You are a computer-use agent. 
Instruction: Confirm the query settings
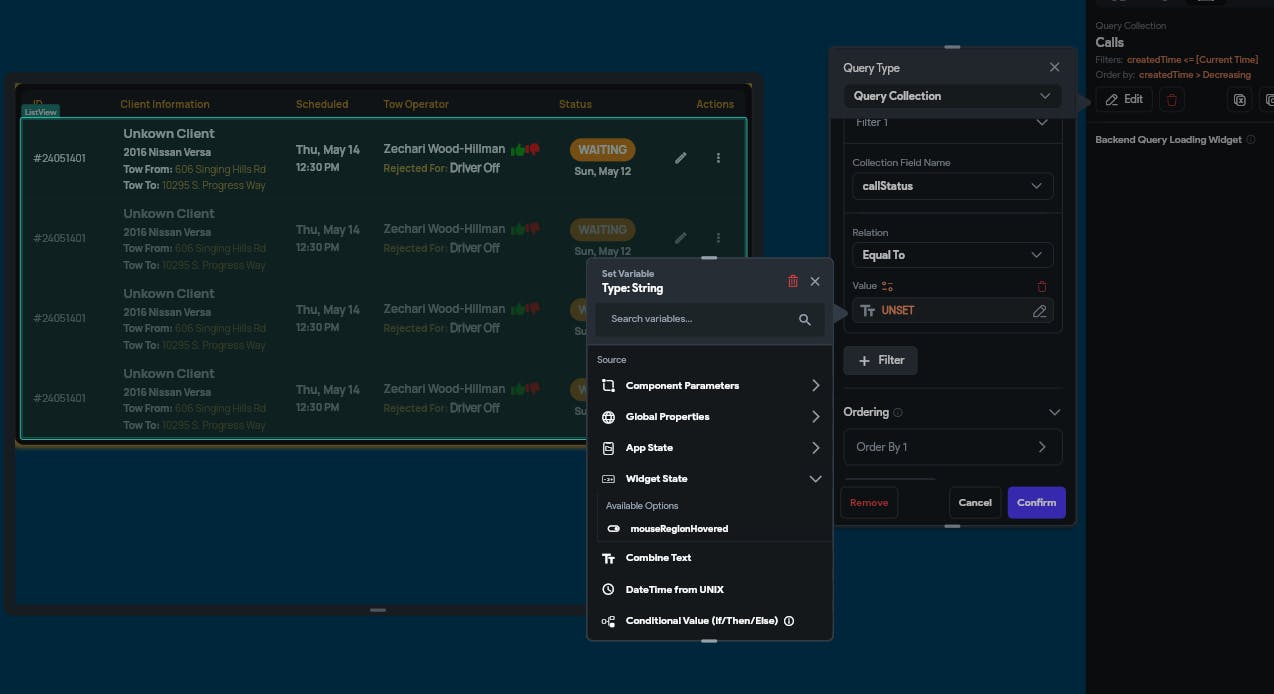(1036, 502)
